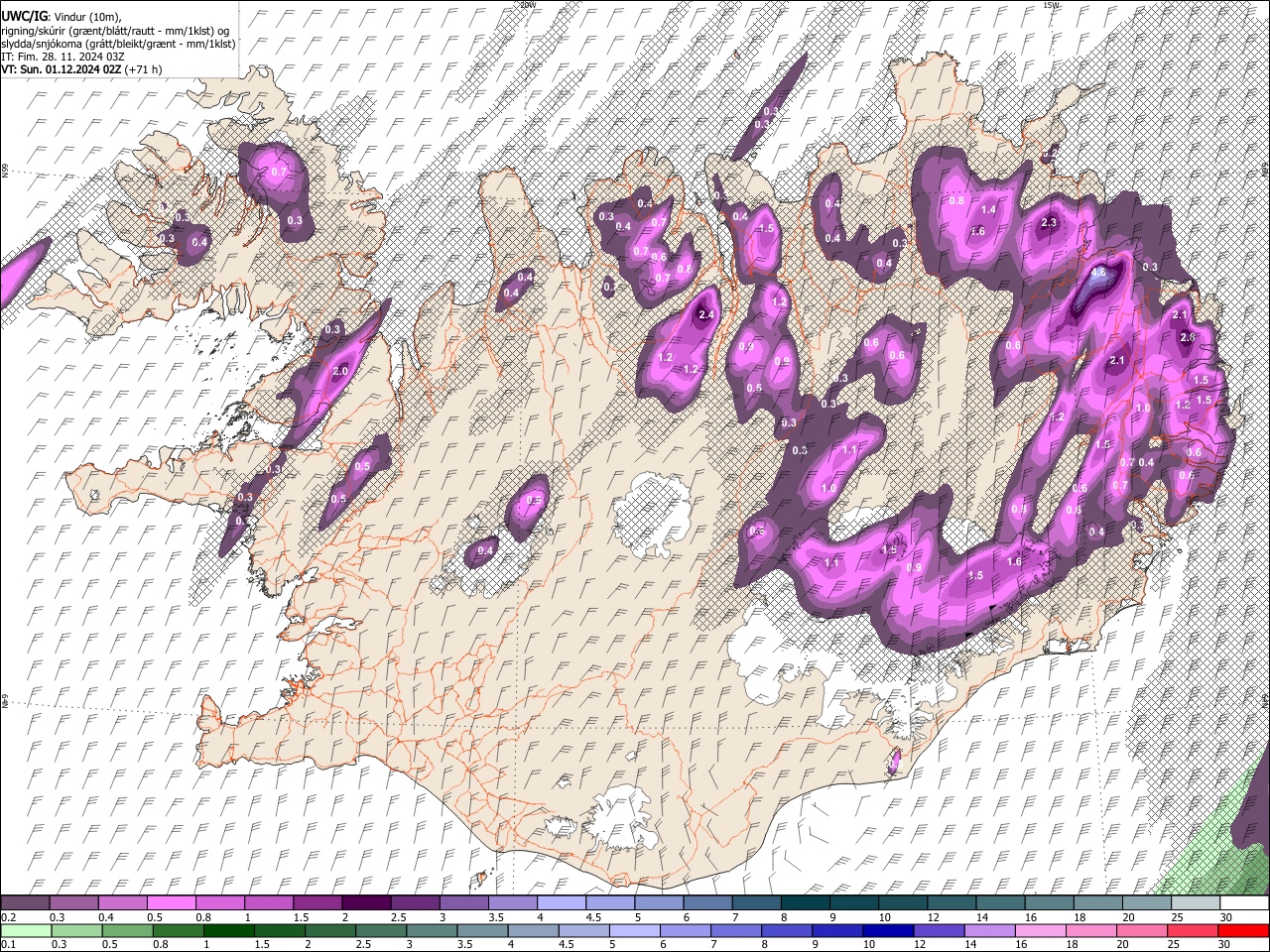The height and width of the screenshot is (952, 1270).
Task: Select upper-row swatch starting at 5
Action: pos(657,902)
